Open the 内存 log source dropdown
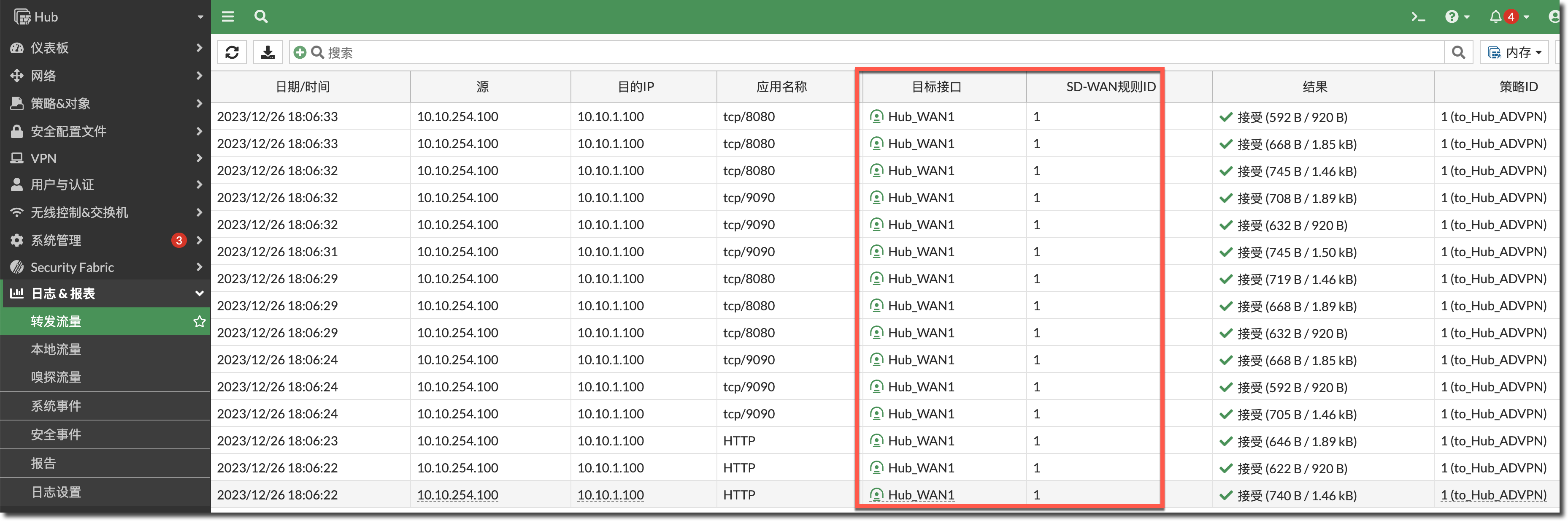 click(x=1514, y=52)
